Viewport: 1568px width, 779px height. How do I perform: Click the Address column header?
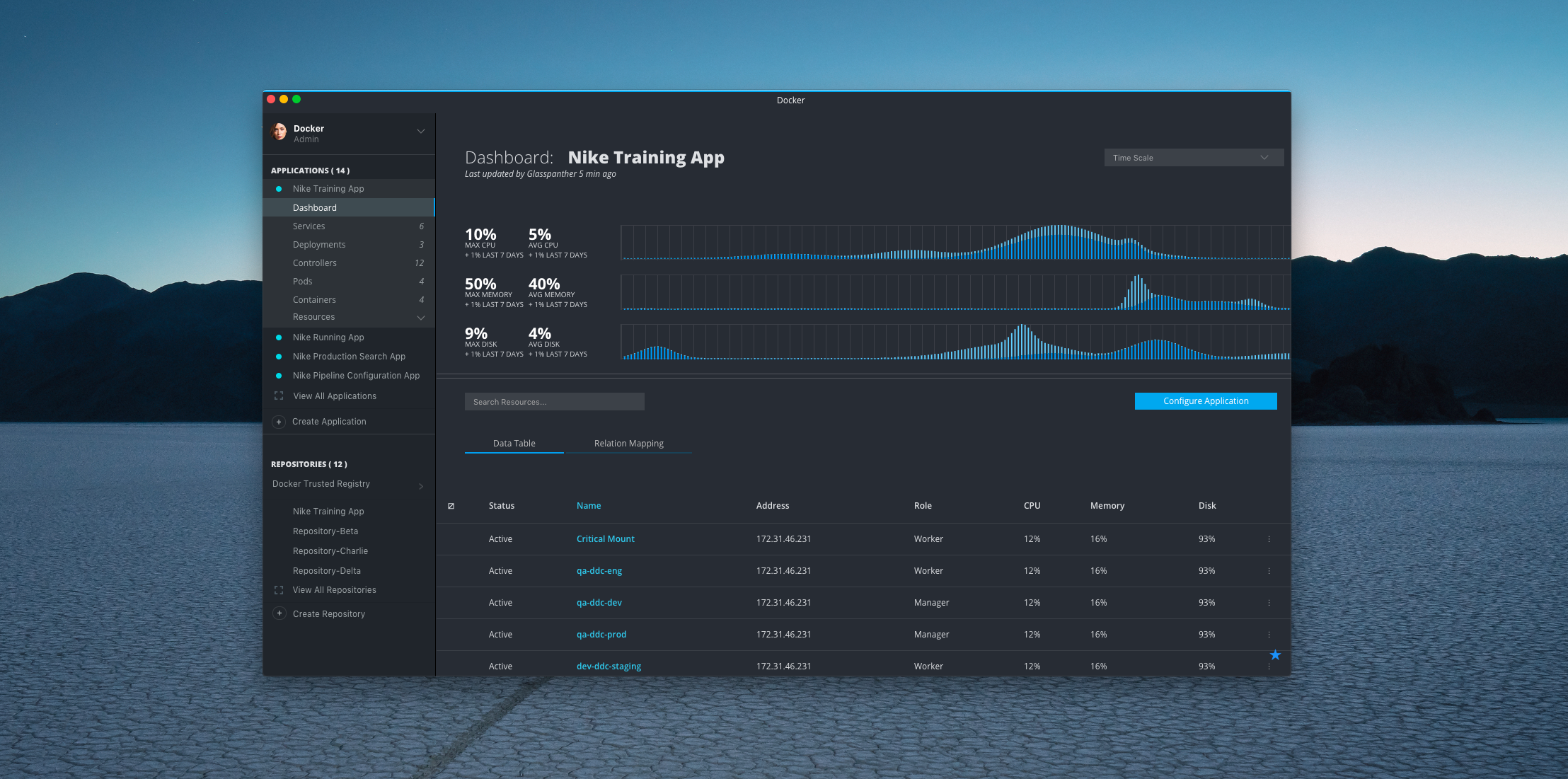click(773, 506)
